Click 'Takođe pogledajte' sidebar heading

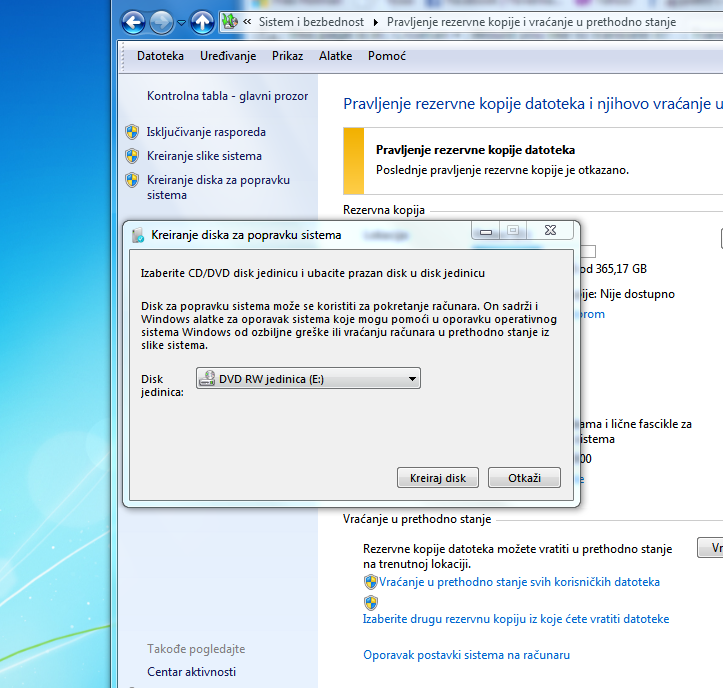point(196,649)
